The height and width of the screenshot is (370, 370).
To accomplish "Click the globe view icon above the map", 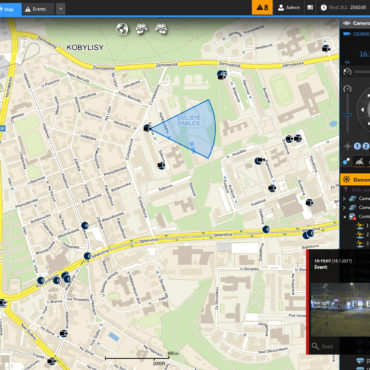I will click(x=122, y=29).
